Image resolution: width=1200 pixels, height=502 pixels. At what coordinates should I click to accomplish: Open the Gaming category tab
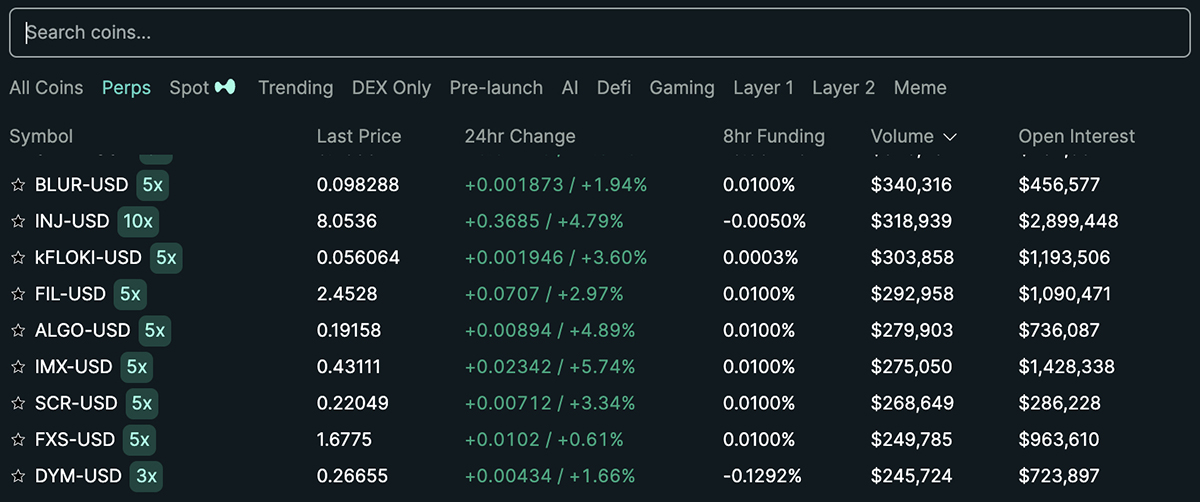coord(682,88)
